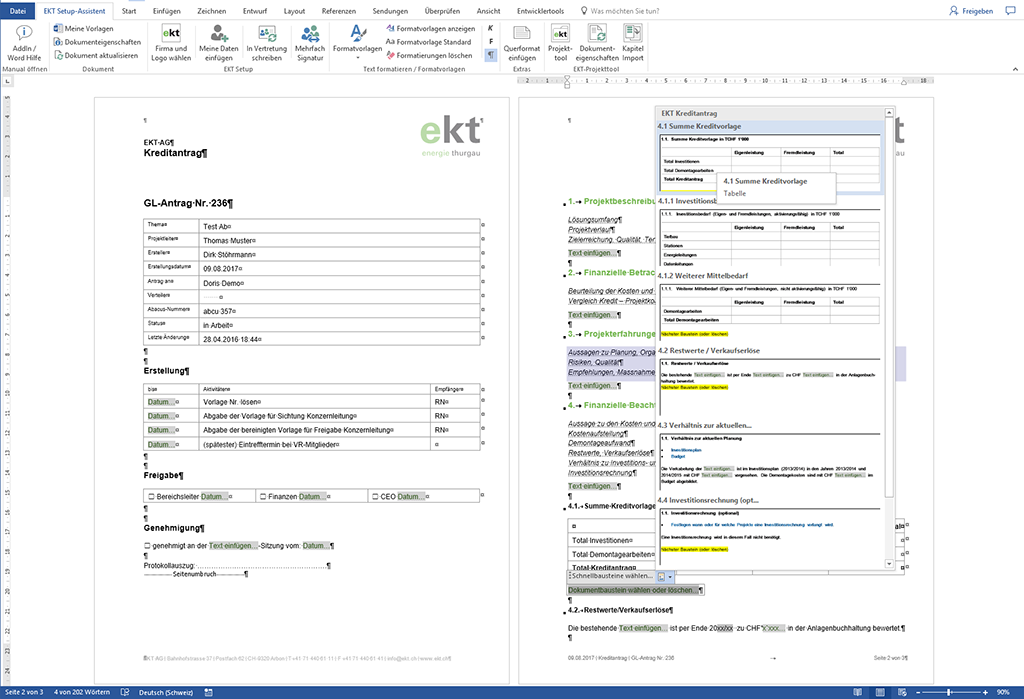Open the Schnellbausteine wählen dropdown arrow
Screen dimensions: 1024x699
tap(669, 576)
